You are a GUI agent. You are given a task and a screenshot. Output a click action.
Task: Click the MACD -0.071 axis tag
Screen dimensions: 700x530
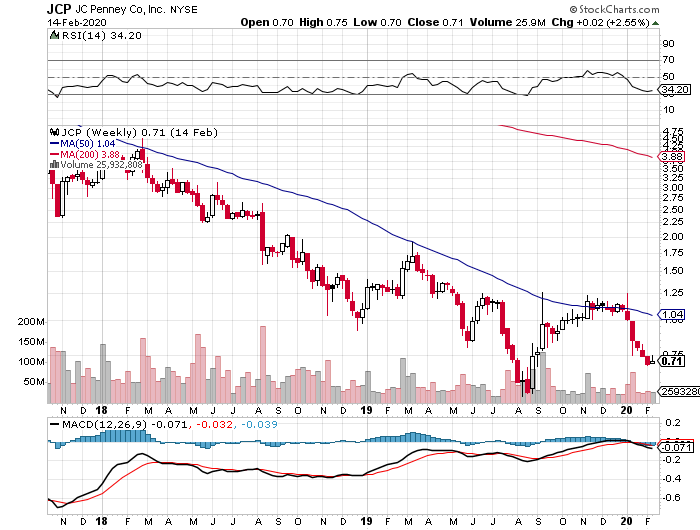click(676, 447)
